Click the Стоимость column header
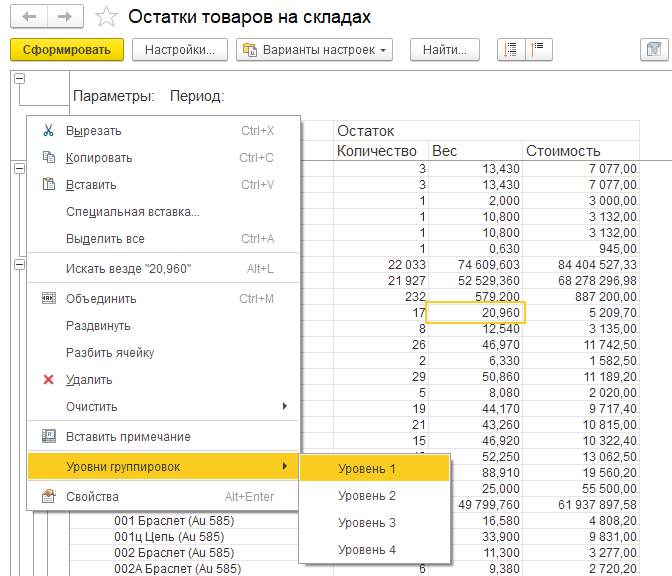The height and width of the screenshot is (576, 672). coord(581,151)
